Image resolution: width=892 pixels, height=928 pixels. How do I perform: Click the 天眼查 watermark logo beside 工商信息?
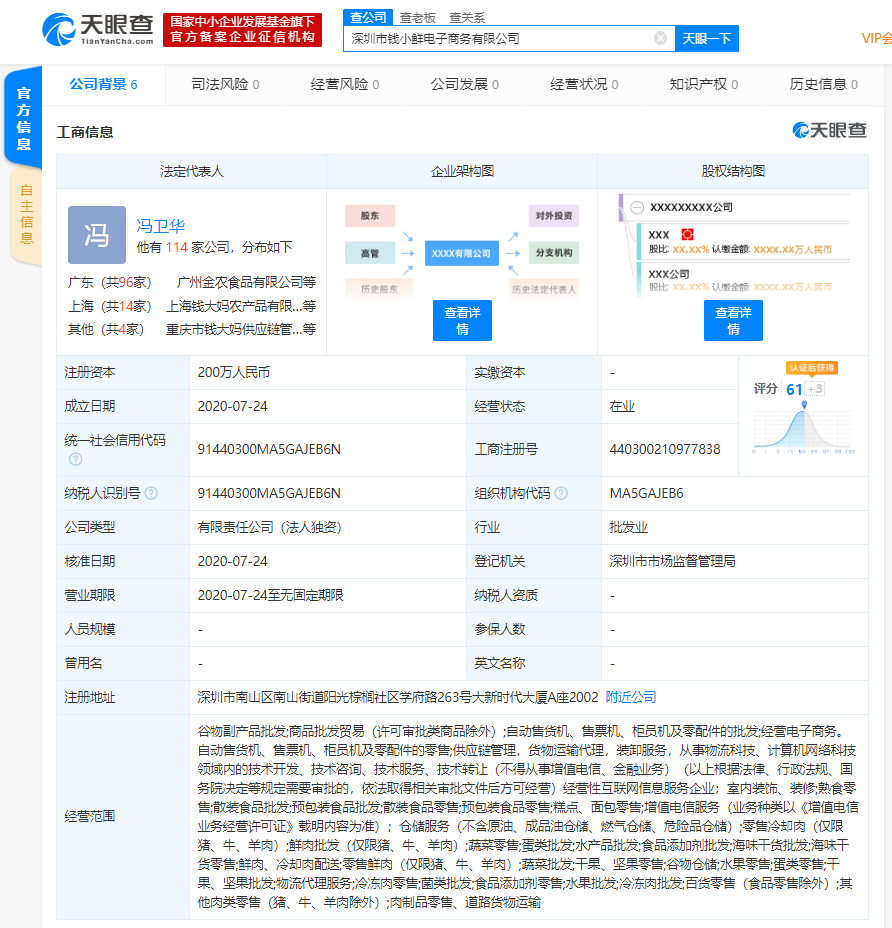(830, 131)
